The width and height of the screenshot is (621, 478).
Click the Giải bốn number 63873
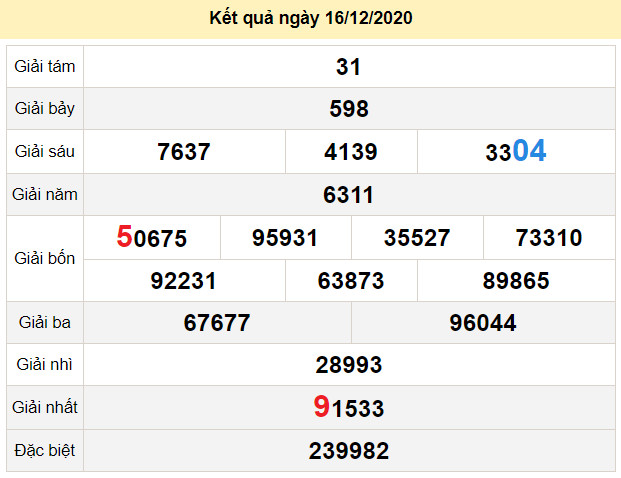(351, 281)
